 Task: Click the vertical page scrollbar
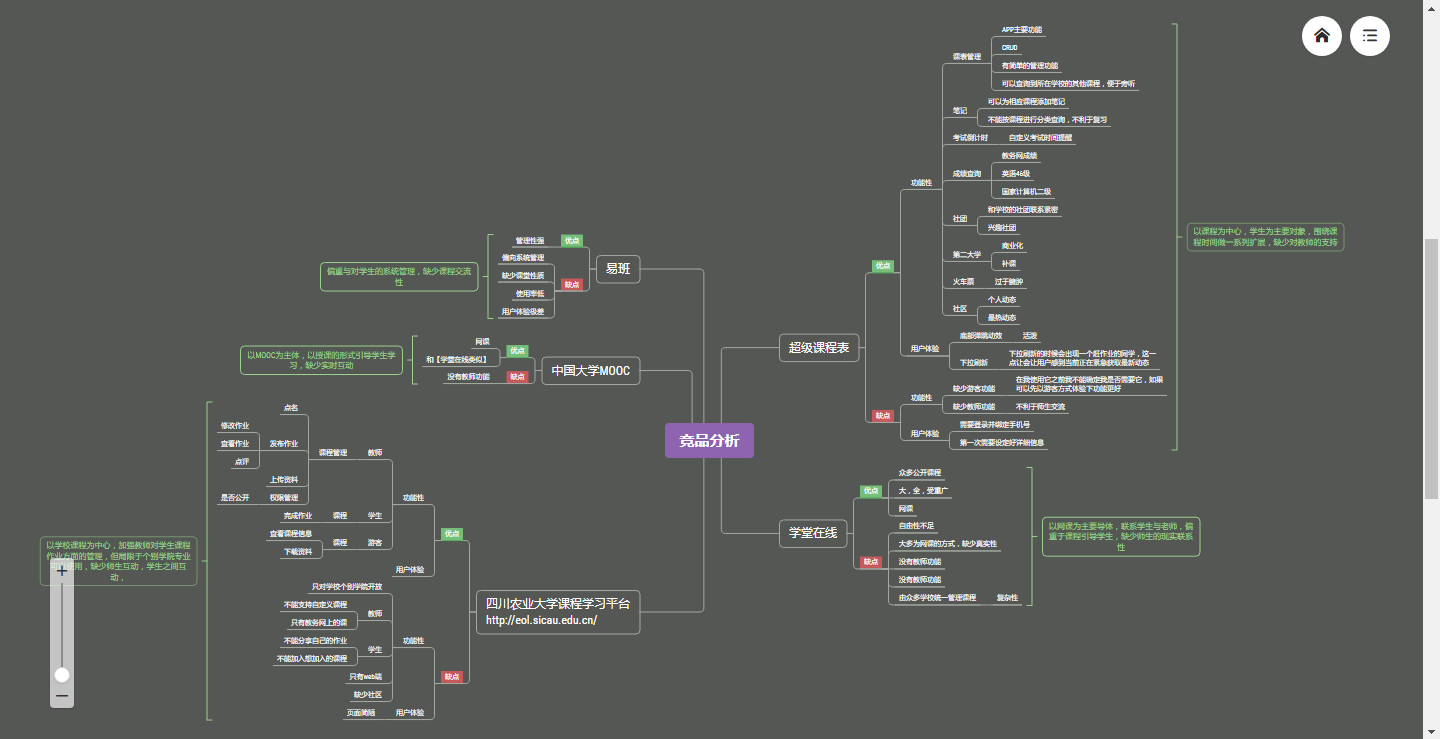1431,369
